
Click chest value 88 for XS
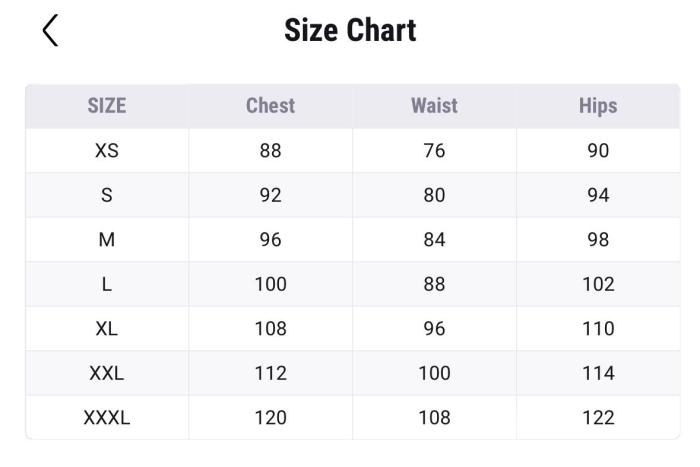270,151
